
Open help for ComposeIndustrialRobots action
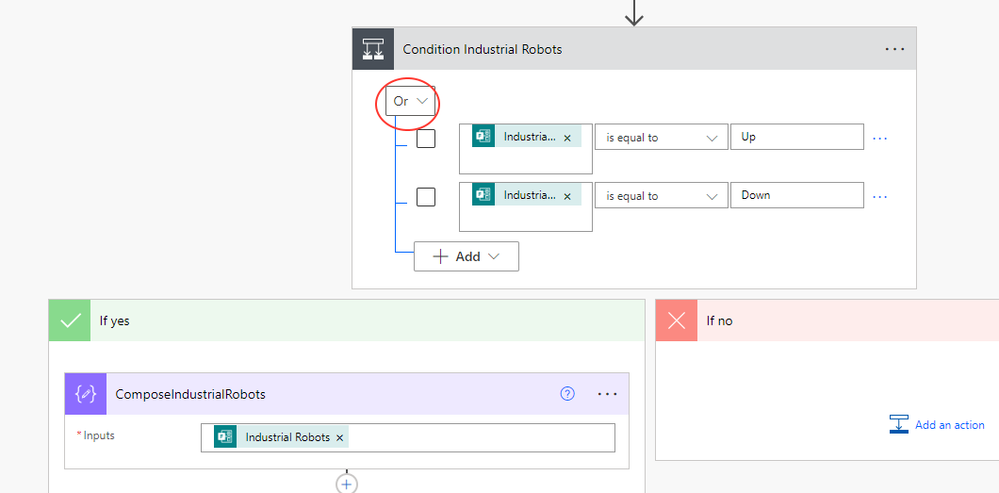pos(567,394)
